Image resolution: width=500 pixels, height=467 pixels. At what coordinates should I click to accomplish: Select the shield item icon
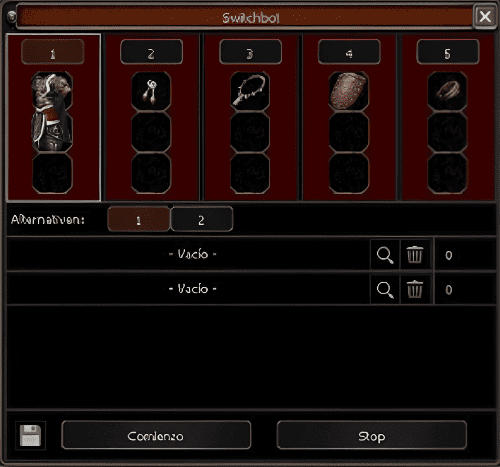[349, 91]
